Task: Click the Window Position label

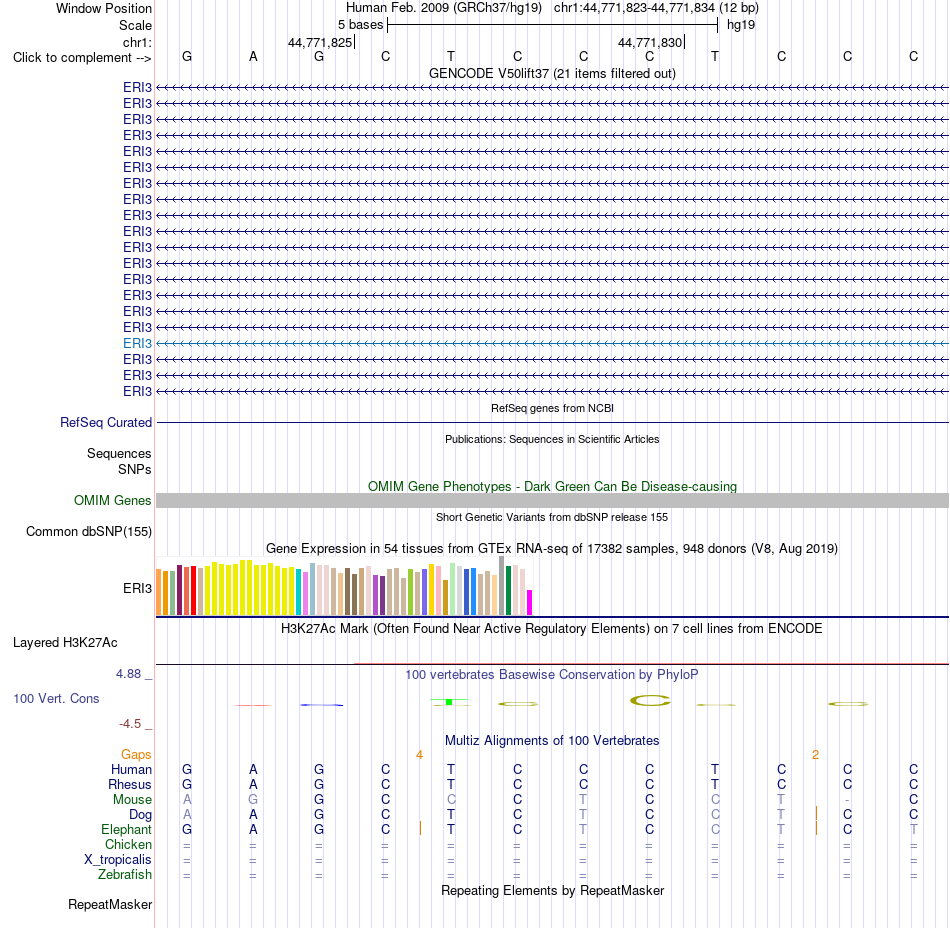Action: click(x=104, y=8)
